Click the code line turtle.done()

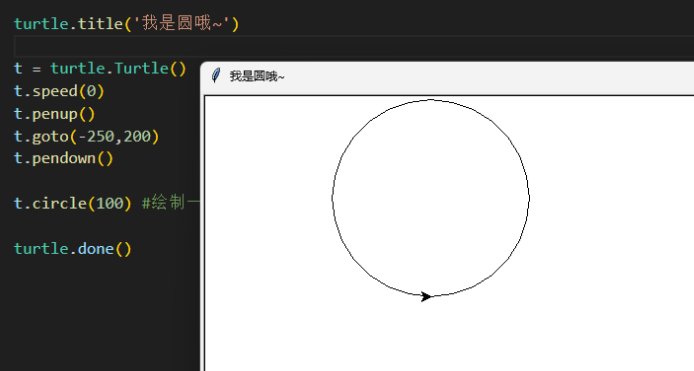pos(73,248)
